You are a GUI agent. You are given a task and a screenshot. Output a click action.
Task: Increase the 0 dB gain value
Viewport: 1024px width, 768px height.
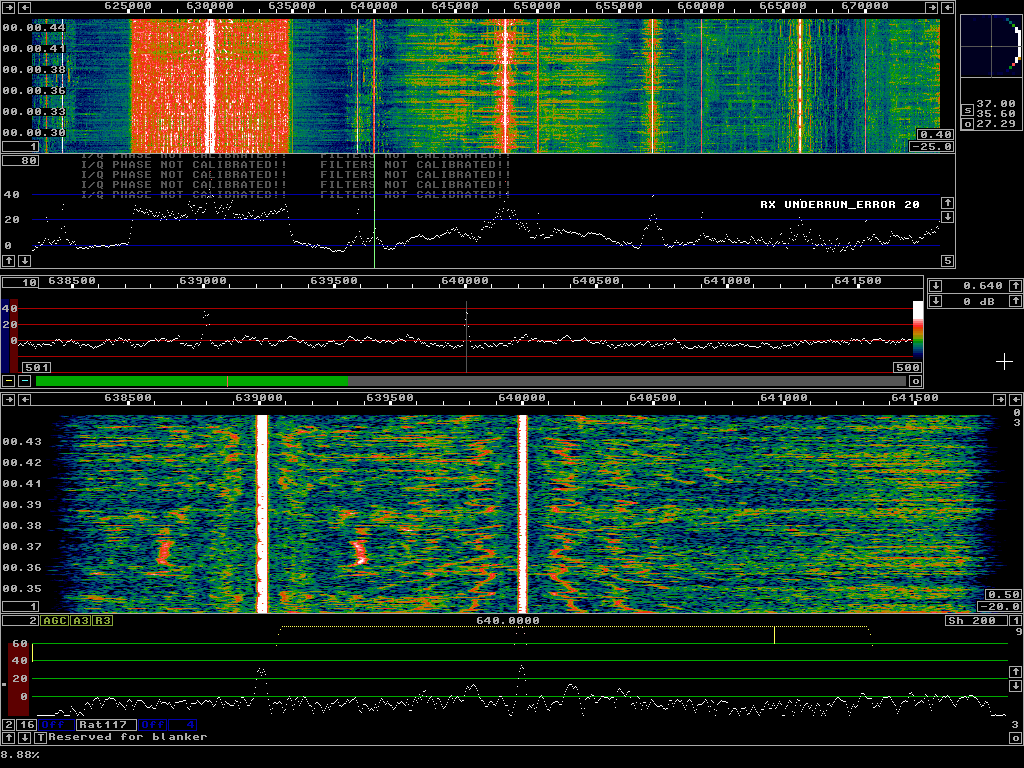[1016, 301]
